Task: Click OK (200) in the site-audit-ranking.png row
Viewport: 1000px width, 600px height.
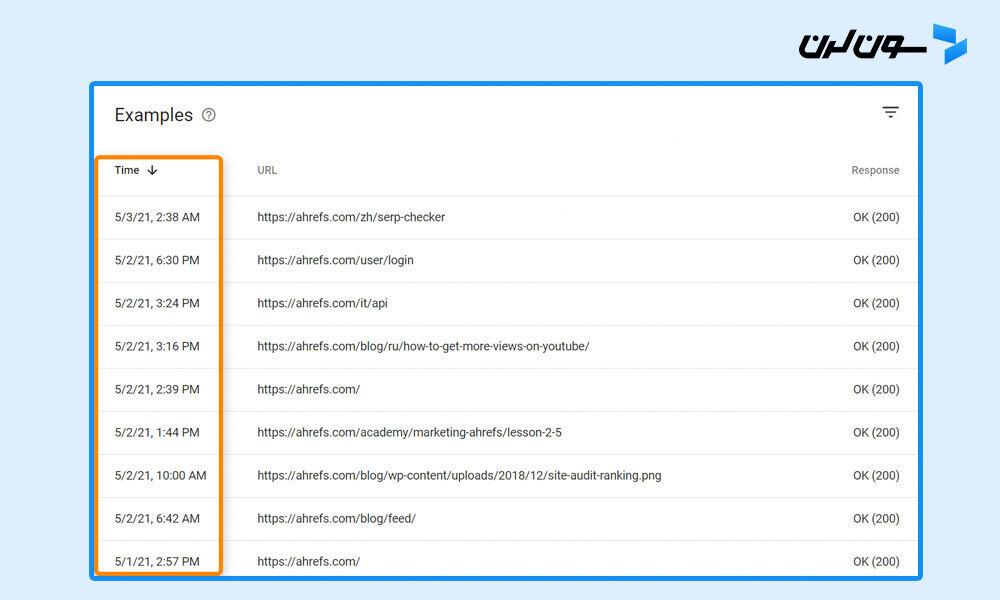Action: (x=876, y=475)
